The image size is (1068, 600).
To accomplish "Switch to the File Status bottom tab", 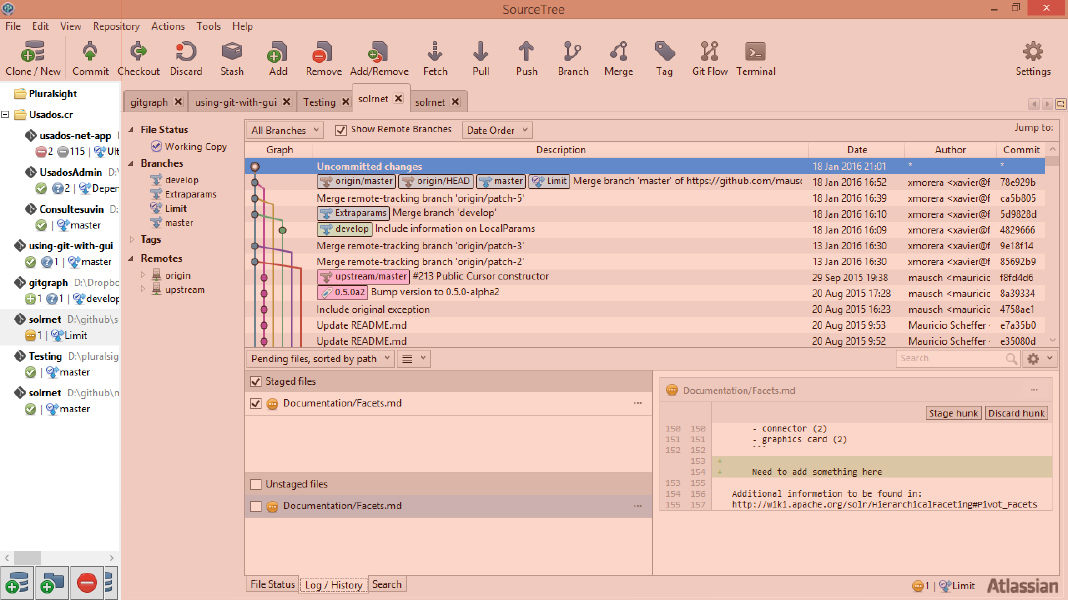I will (x=272, y=584).
